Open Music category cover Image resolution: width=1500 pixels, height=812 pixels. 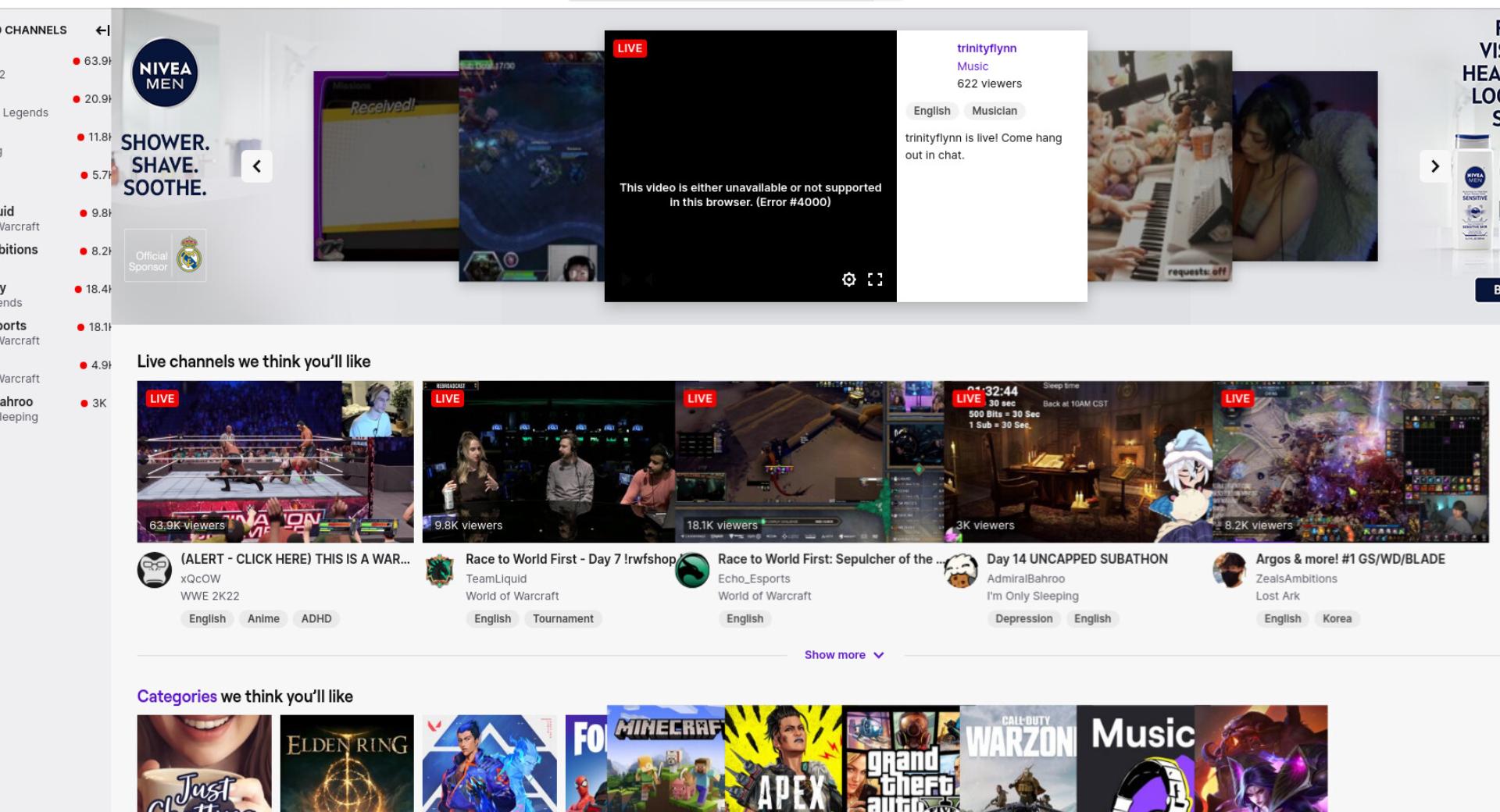point(1136,759)
